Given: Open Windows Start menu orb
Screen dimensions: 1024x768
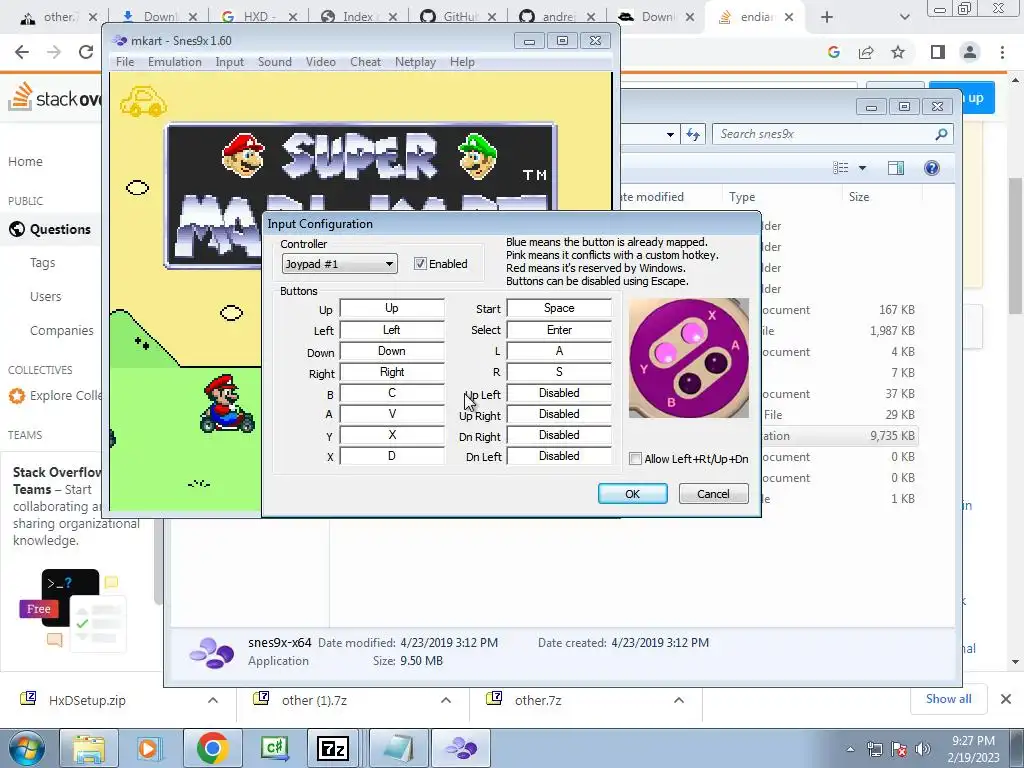Looking at the screenshot, I should pyautogui.click(x=25, y=748).
